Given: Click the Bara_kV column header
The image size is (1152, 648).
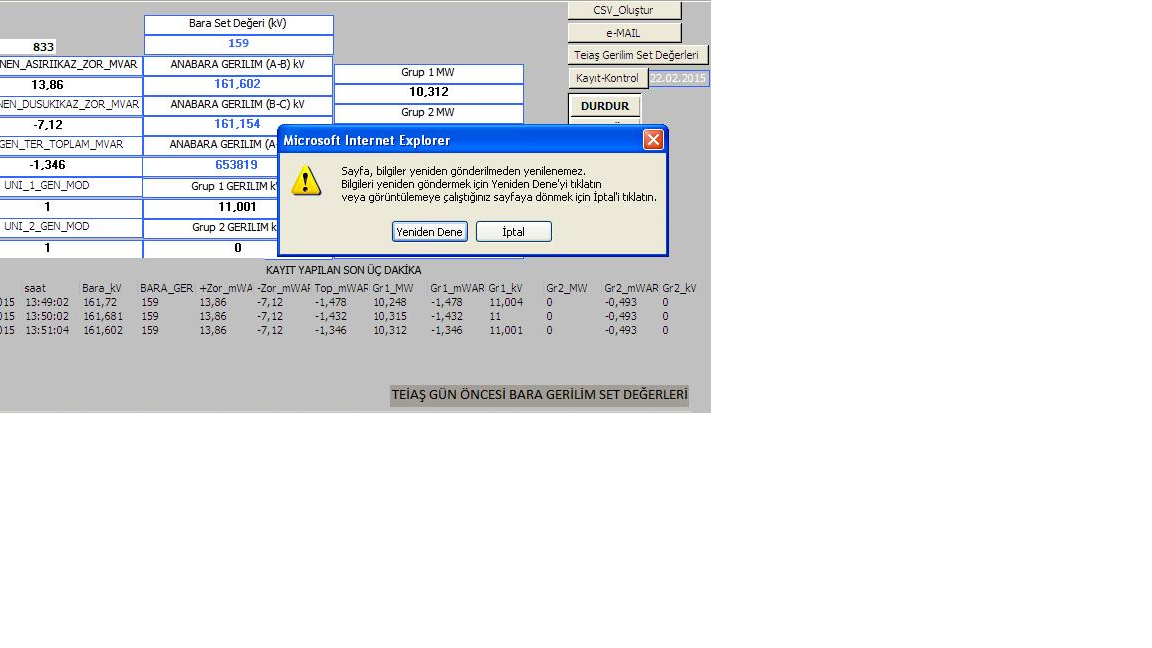Looking at the screenshot, I should click(102, 288).
